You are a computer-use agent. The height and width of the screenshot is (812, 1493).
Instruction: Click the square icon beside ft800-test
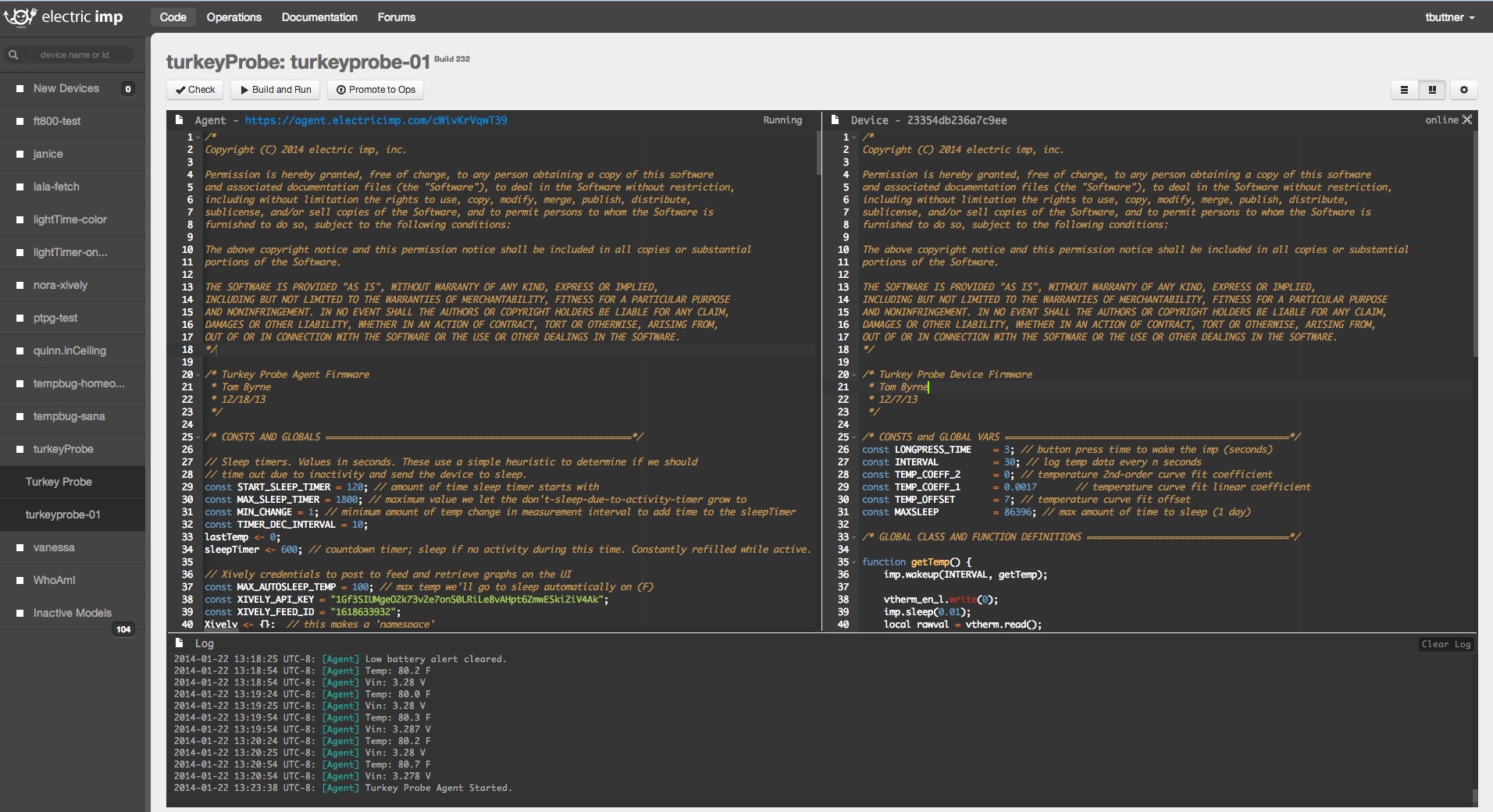click(20, 122)
